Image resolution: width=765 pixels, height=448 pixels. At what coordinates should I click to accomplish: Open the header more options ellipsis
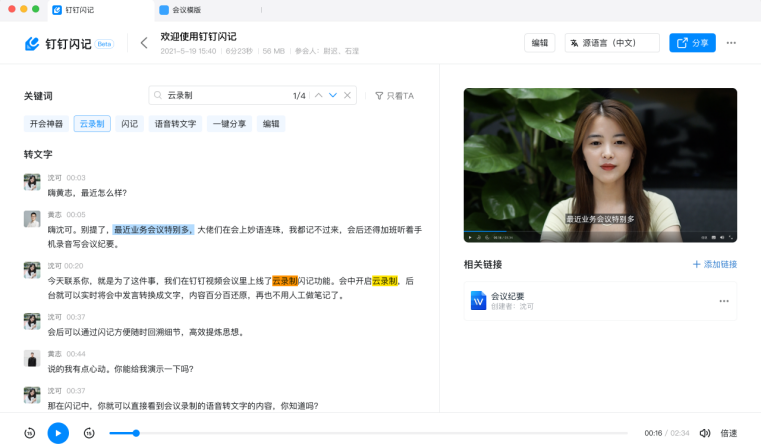pyautogui.click(x=731, y=43)
